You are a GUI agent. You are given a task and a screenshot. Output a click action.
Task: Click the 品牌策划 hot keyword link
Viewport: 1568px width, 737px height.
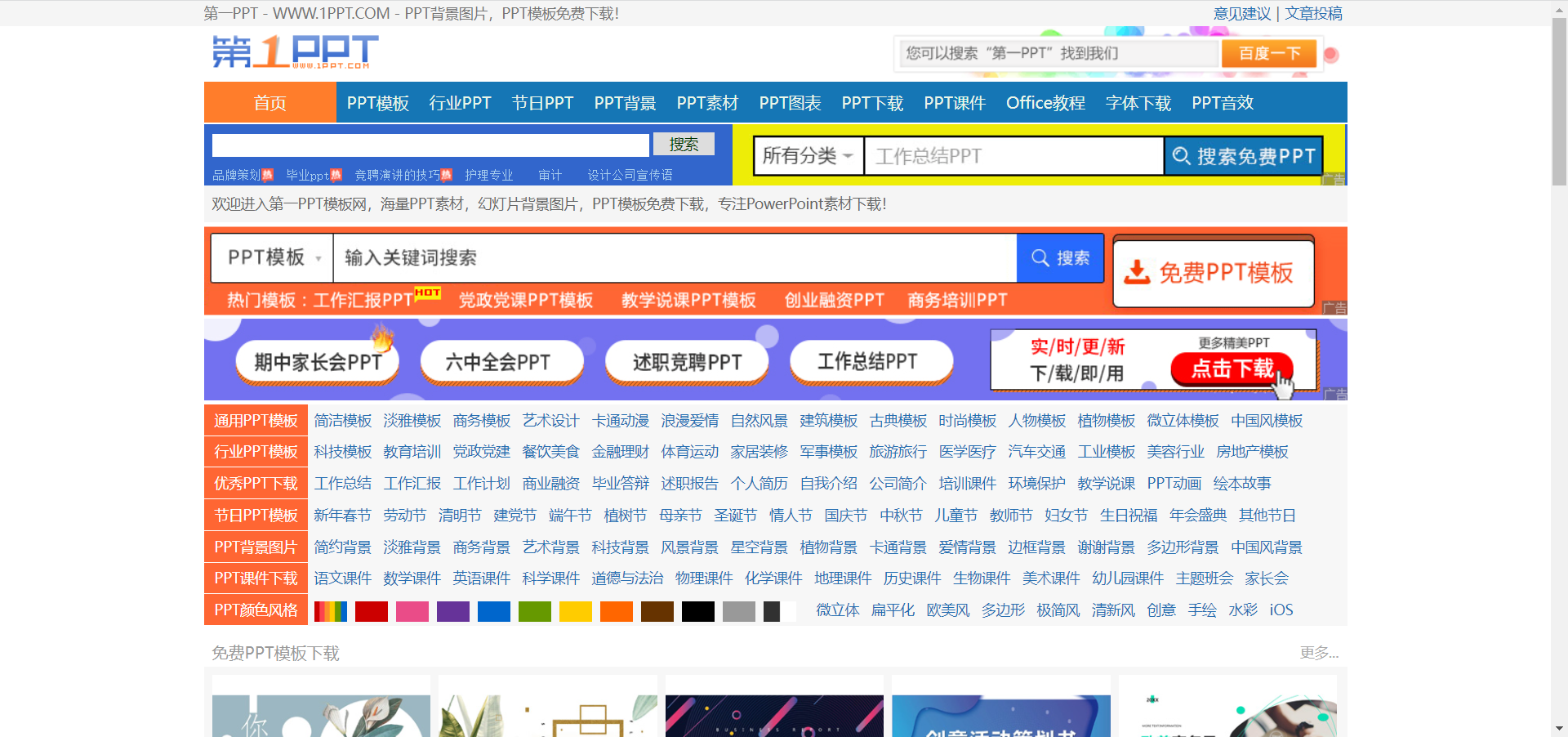[x=237, y=175]
